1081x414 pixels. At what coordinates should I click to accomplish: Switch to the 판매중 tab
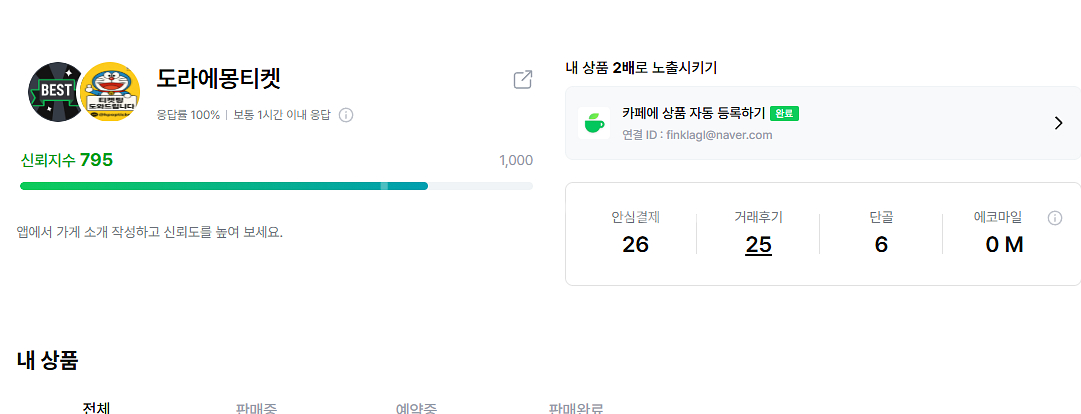pos(256,408)
